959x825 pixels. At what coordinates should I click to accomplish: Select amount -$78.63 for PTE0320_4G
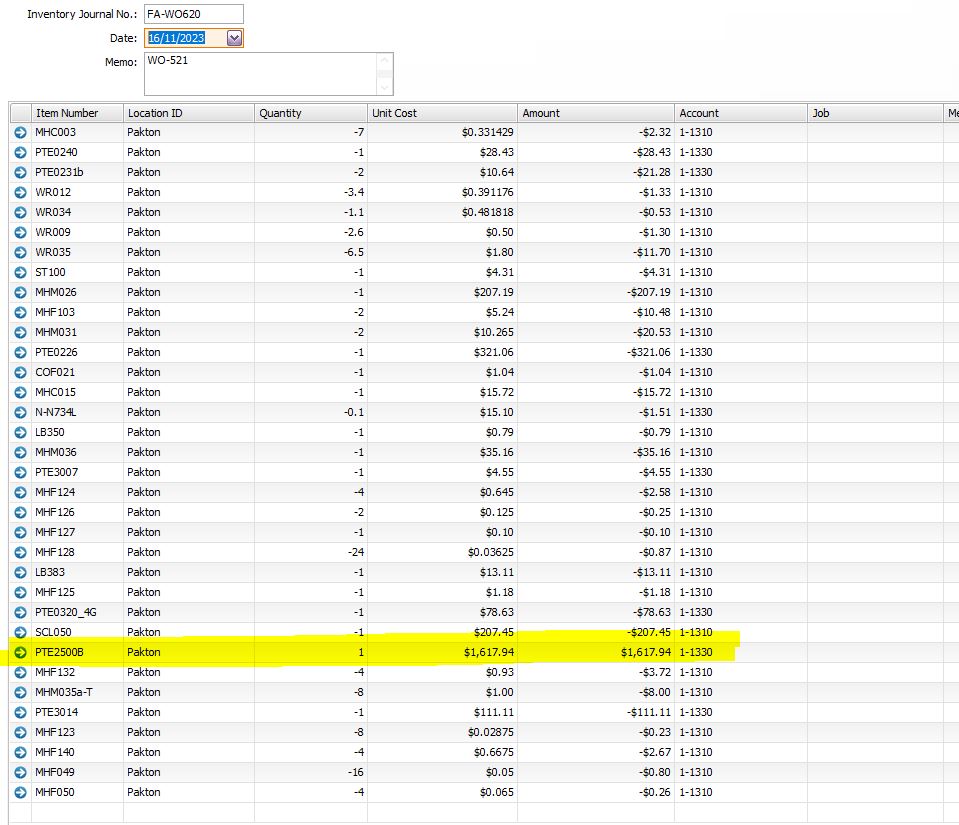[596, 612]
